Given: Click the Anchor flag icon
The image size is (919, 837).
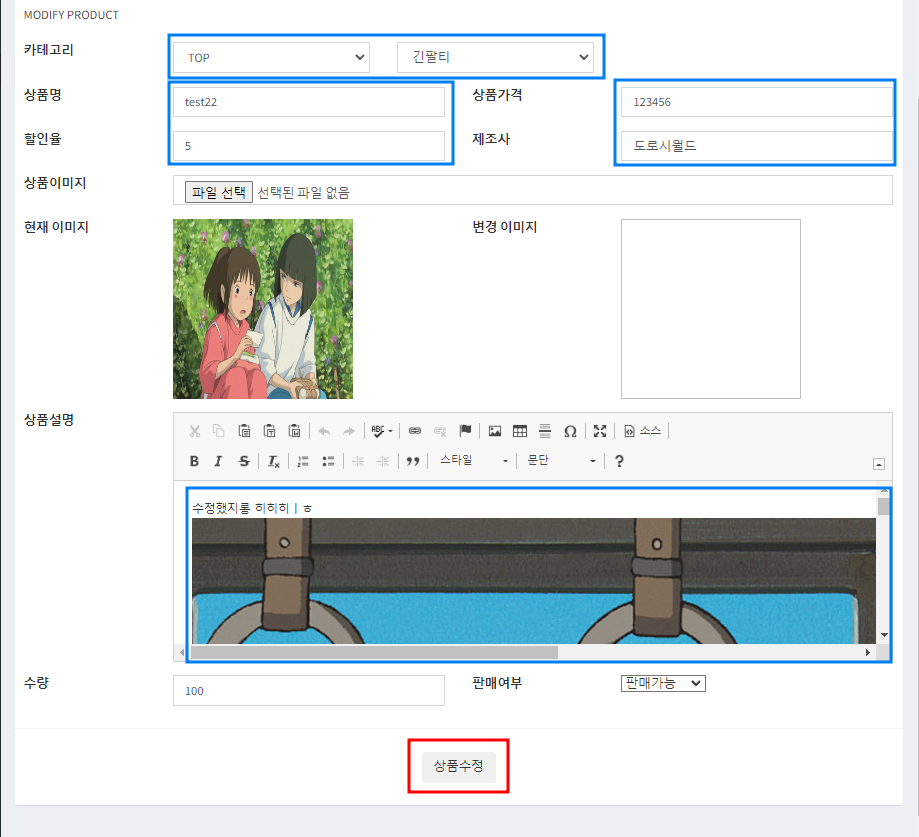Looking at the screenshot, I should coord(465,431).
